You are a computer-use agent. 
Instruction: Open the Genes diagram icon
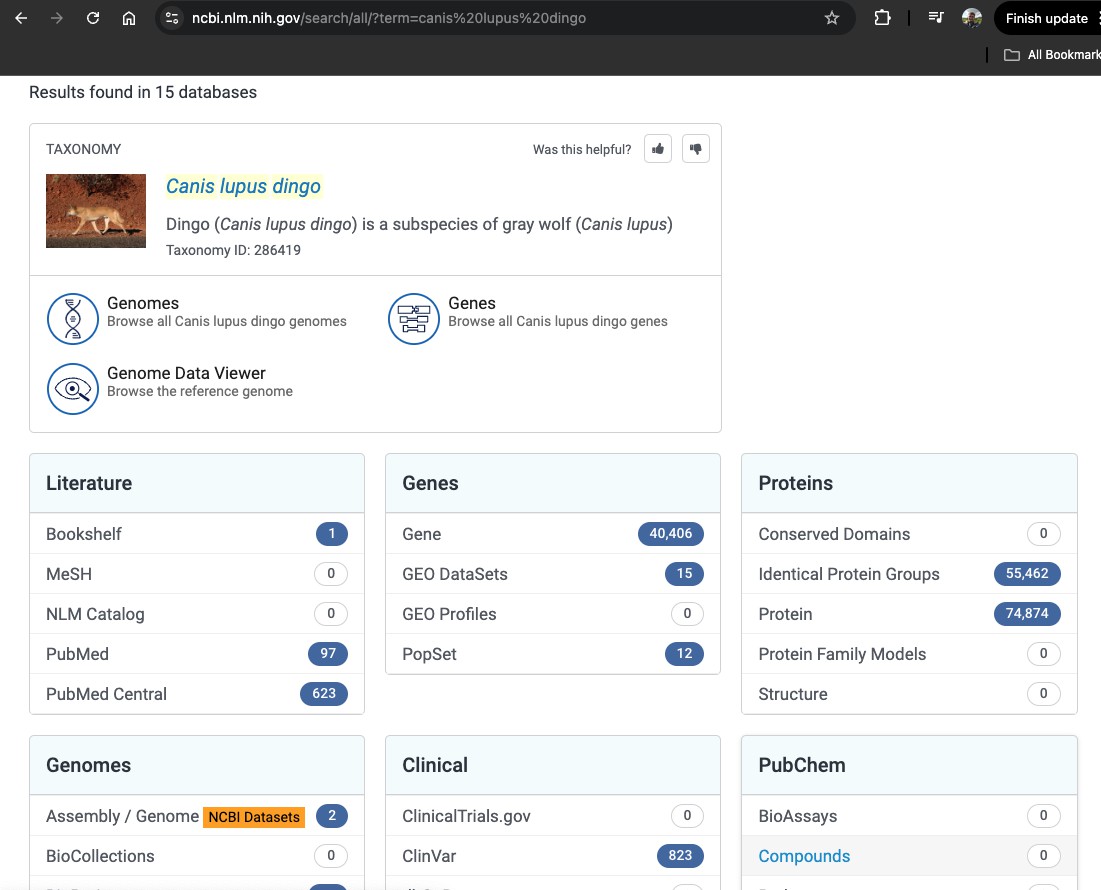point(414,319)
